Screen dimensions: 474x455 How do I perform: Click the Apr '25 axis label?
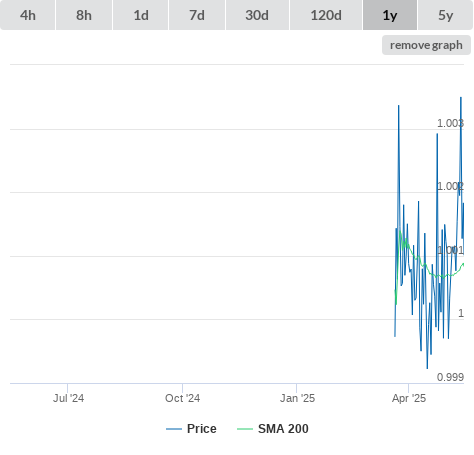(409, 398)
